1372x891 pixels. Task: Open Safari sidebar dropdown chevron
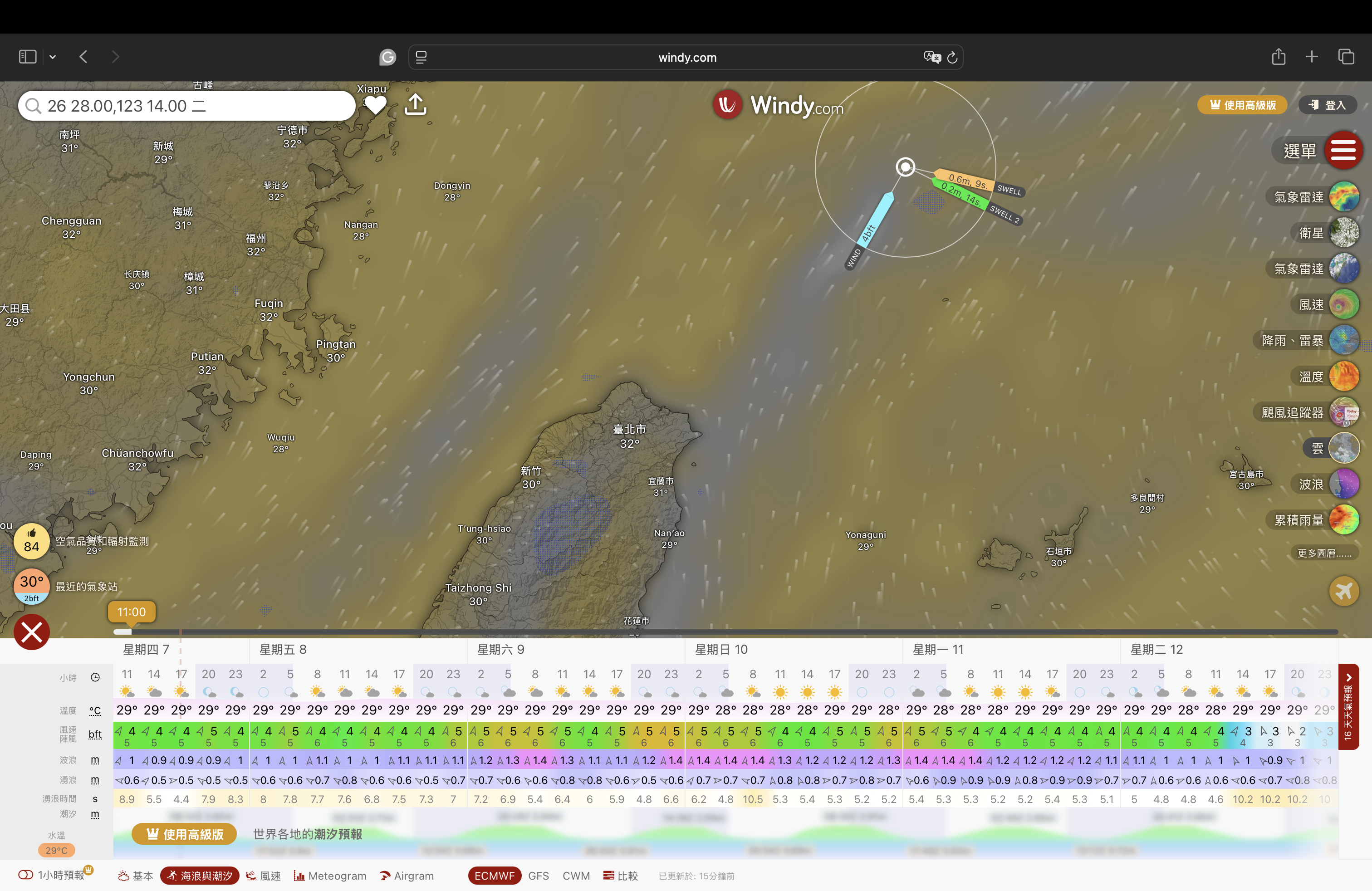click(53, 57)
